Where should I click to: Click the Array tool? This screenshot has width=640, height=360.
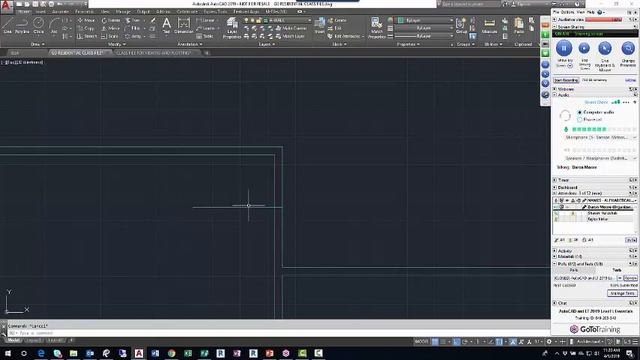point(134,36)
